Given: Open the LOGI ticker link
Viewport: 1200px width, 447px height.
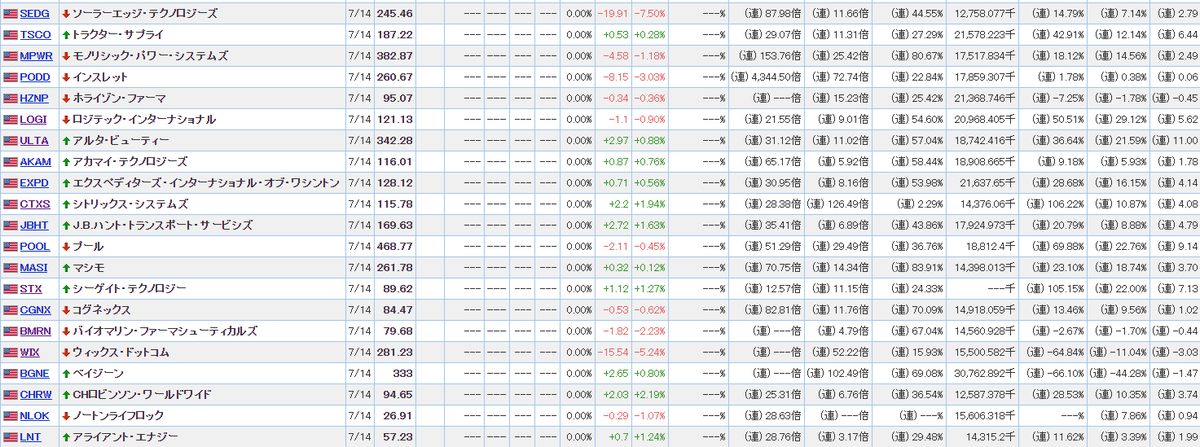Looking at the screenshot, I should click(x=33, y=119).
